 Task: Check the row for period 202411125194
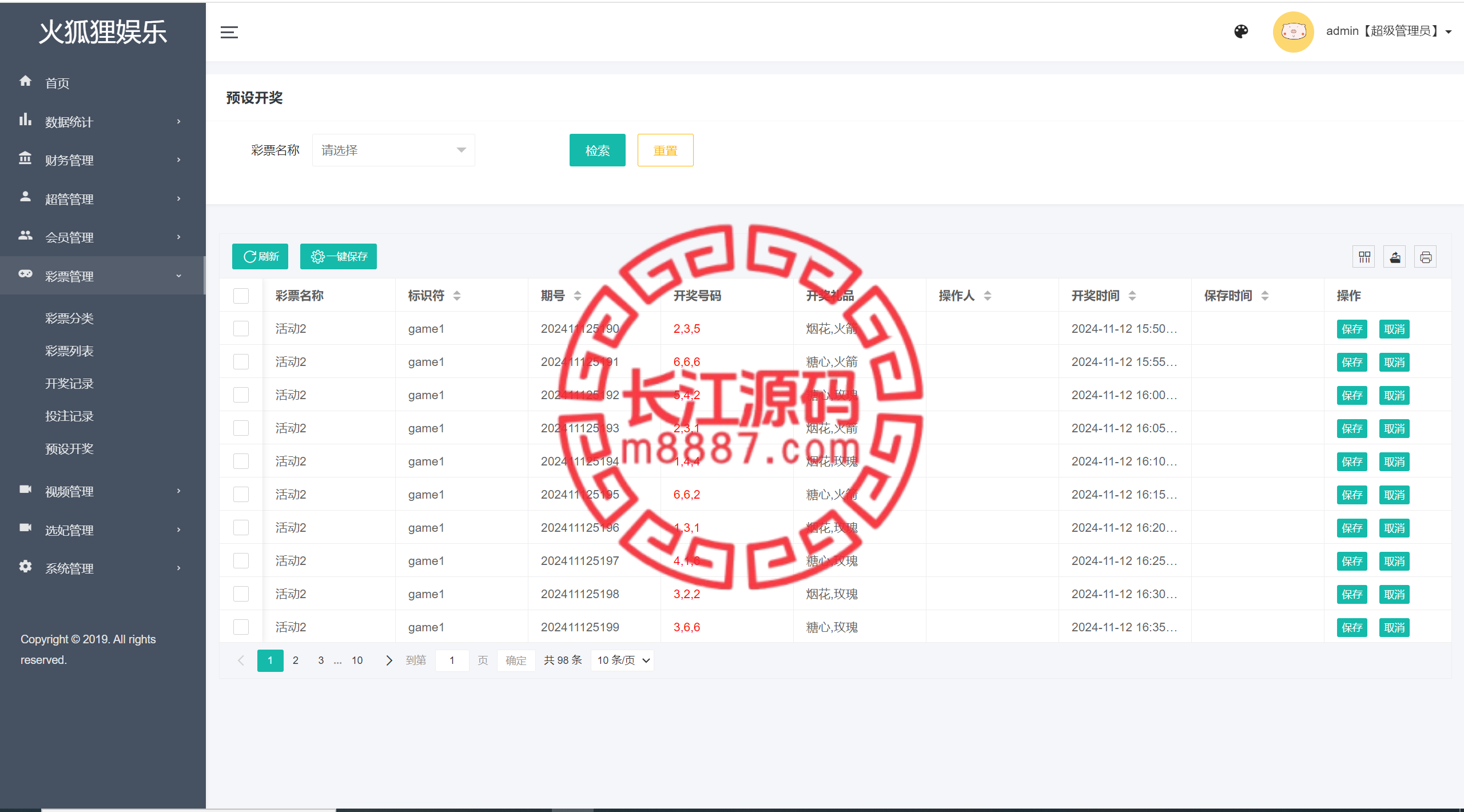click(241, 461)
